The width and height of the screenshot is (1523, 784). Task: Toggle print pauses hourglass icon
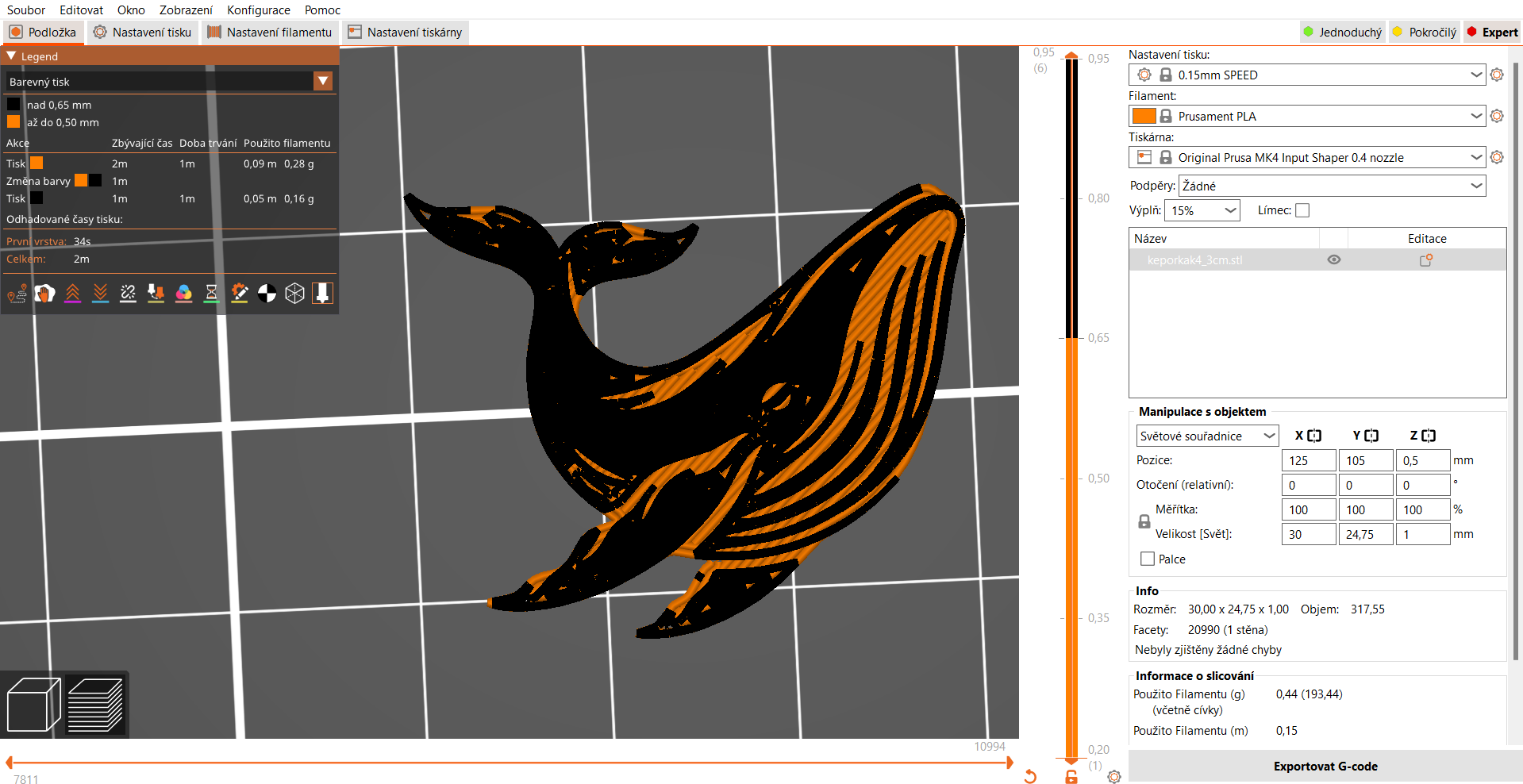(212, 294)
